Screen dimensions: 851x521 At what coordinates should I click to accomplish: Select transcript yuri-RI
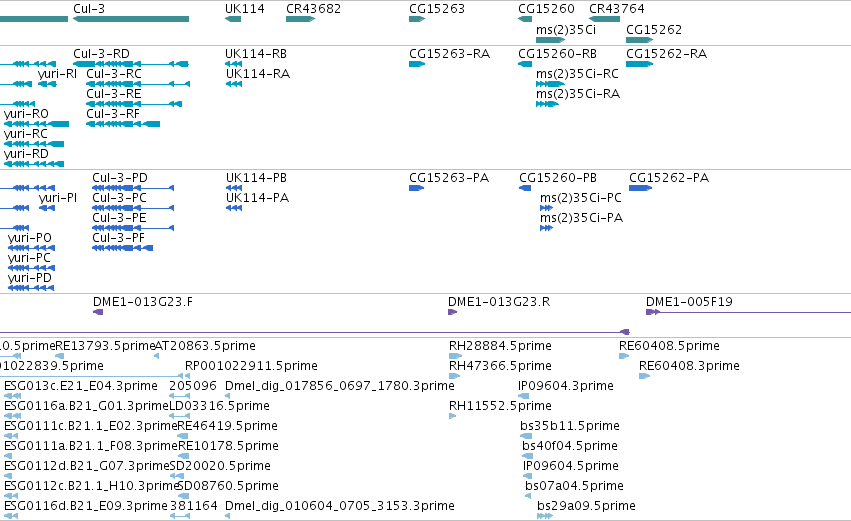click(58, 74)
